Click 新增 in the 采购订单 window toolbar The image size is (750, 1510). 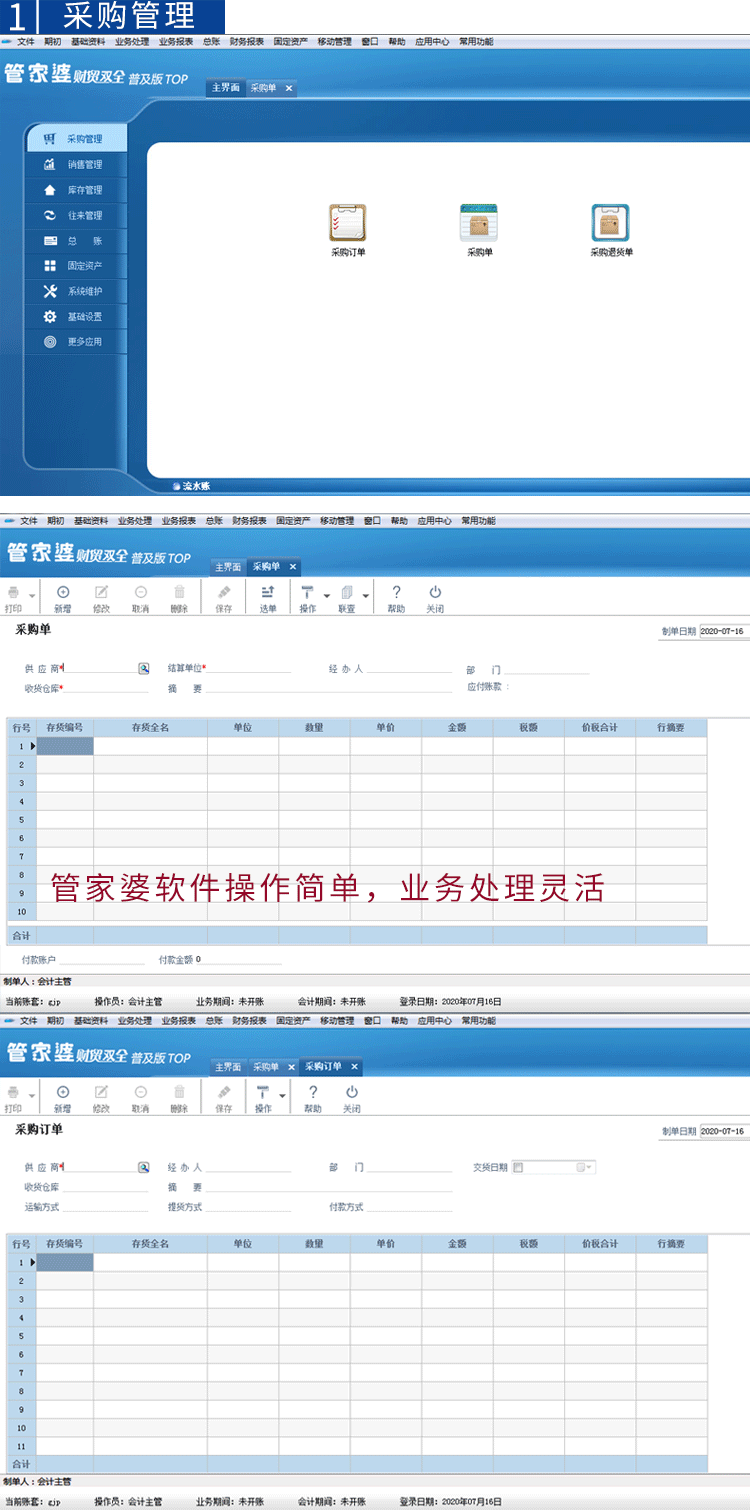click(63, 1099)
